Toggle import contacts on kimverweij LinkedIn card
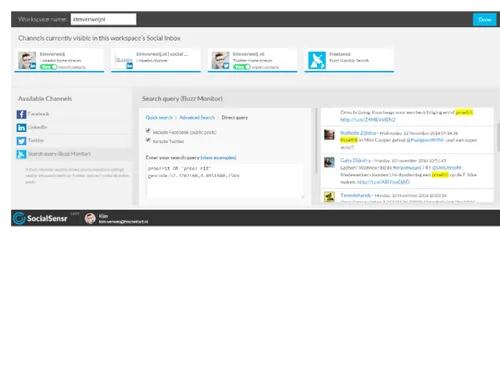This screenshot has width=500, height=375. [x=48, y=67]
